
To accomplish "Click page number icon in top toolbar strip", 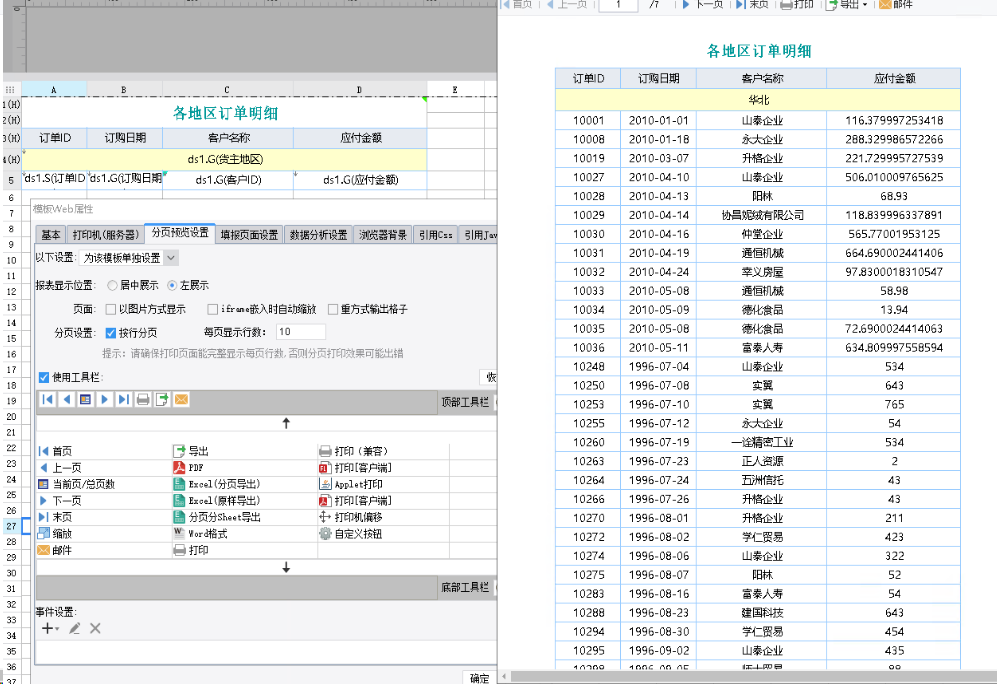I will coord(85,399).
